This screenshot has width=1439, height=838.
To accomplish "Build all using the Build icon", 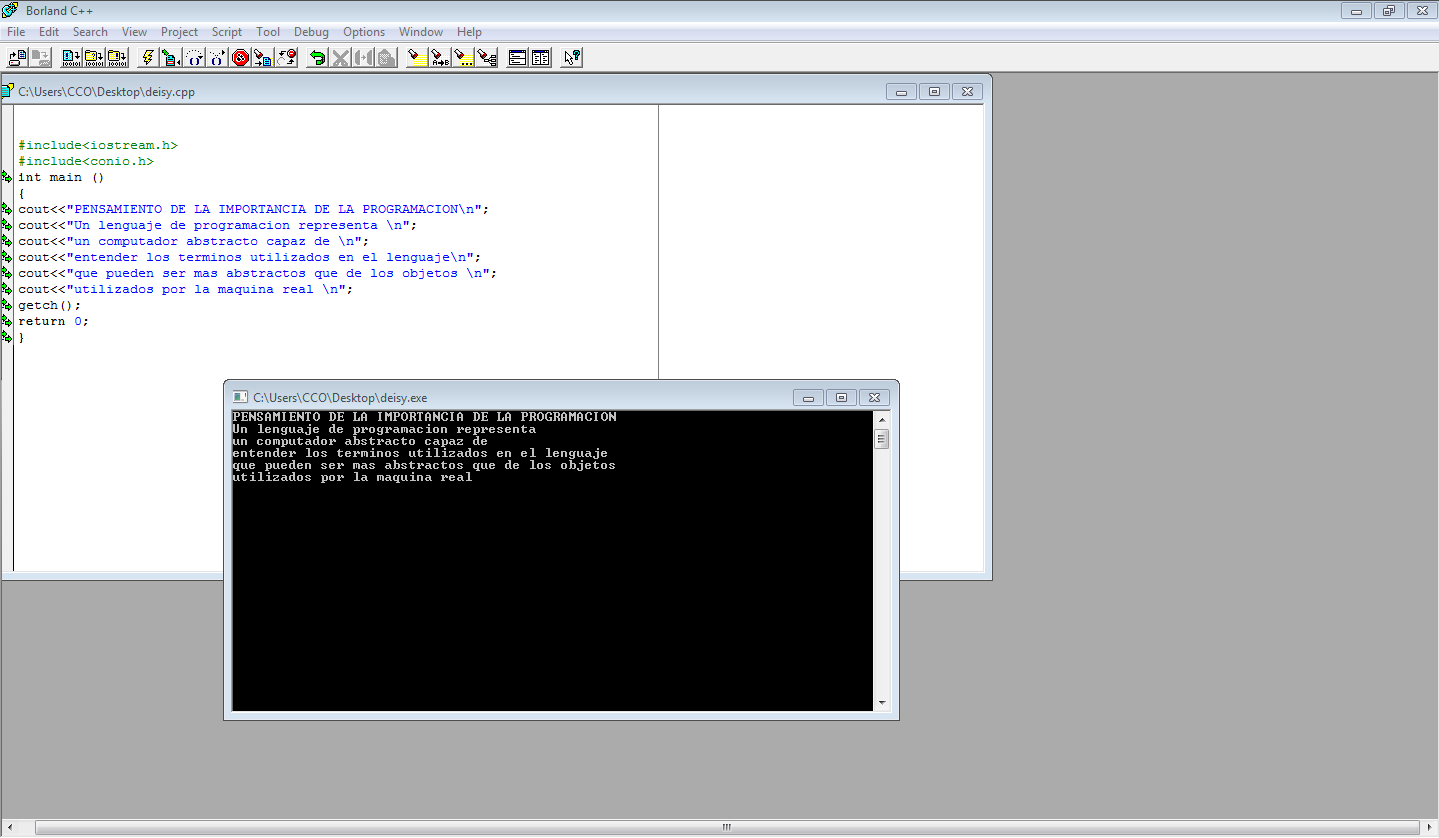I will pyautogui.click(x=118, y=57).
